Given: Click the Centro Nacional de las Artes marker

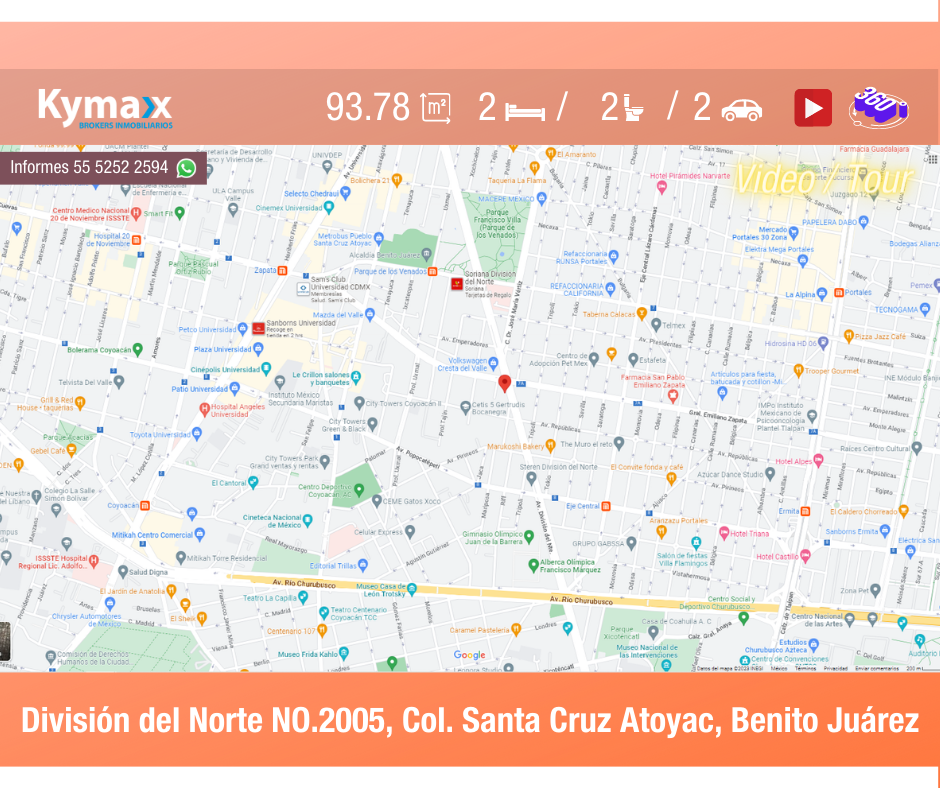Looking at the screenshot, I should tap(849, 620).
